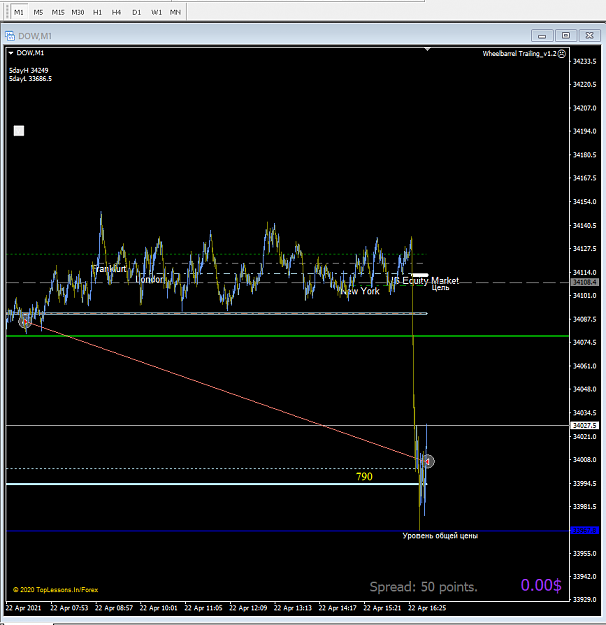Switch to M5 timeframe

(x=38, y=12)
